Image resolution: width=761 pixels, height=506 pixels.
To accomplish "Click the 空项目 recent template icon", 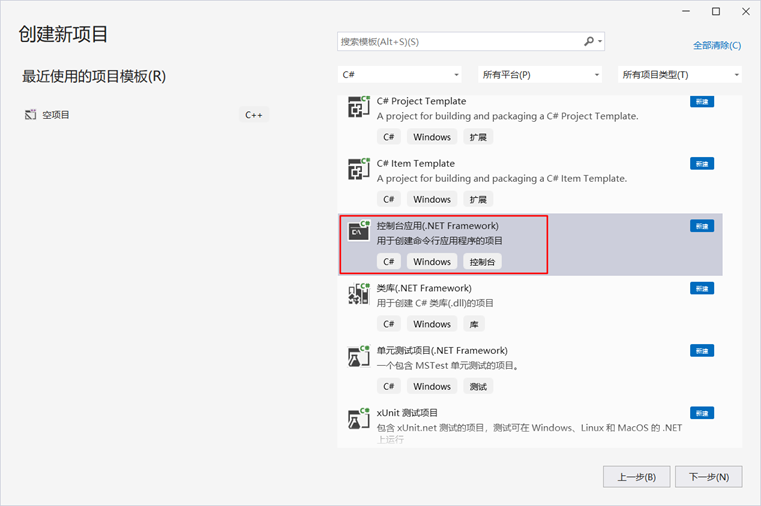I will click(x=31, y=115).
